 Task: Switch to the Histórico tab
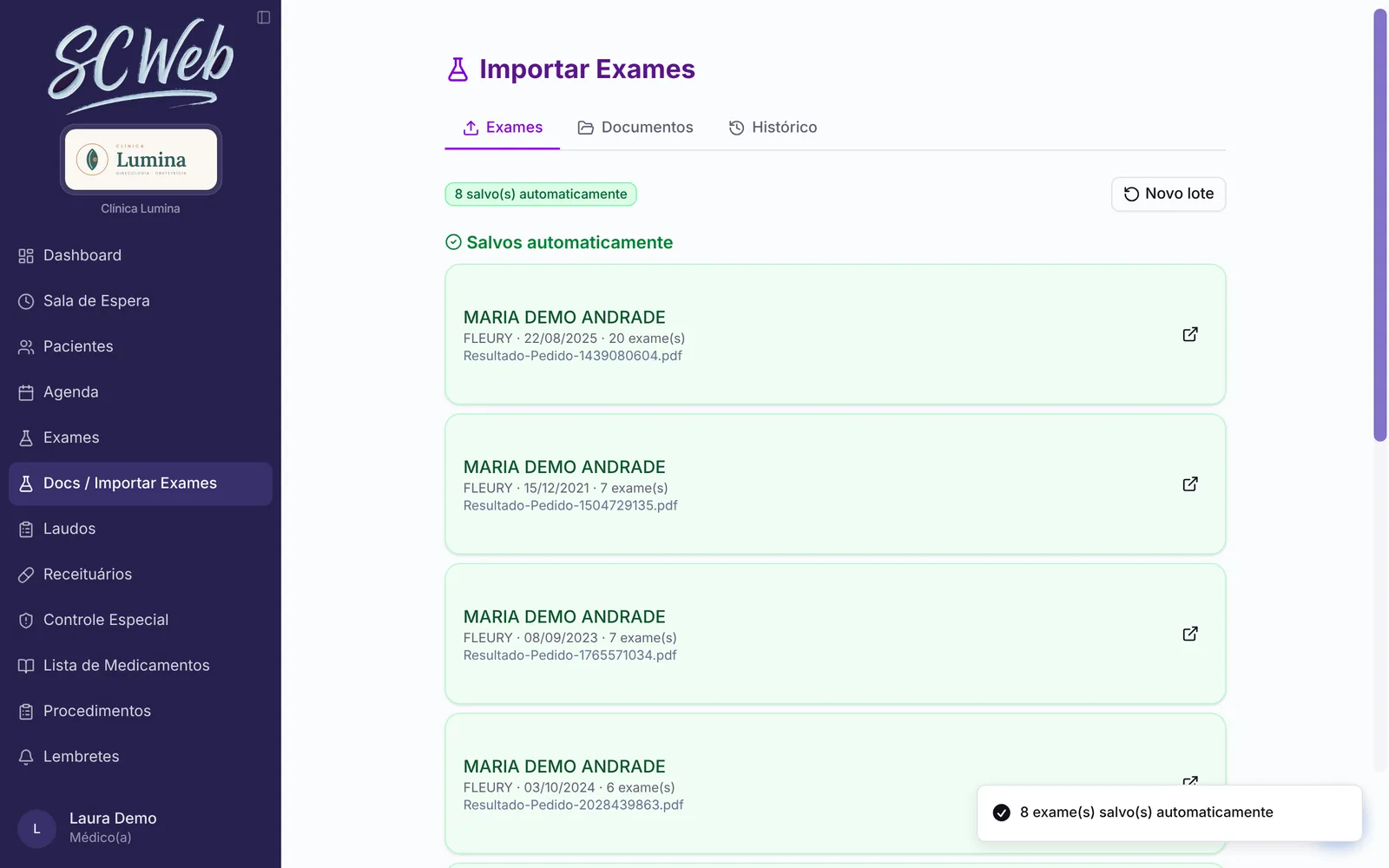773,128
